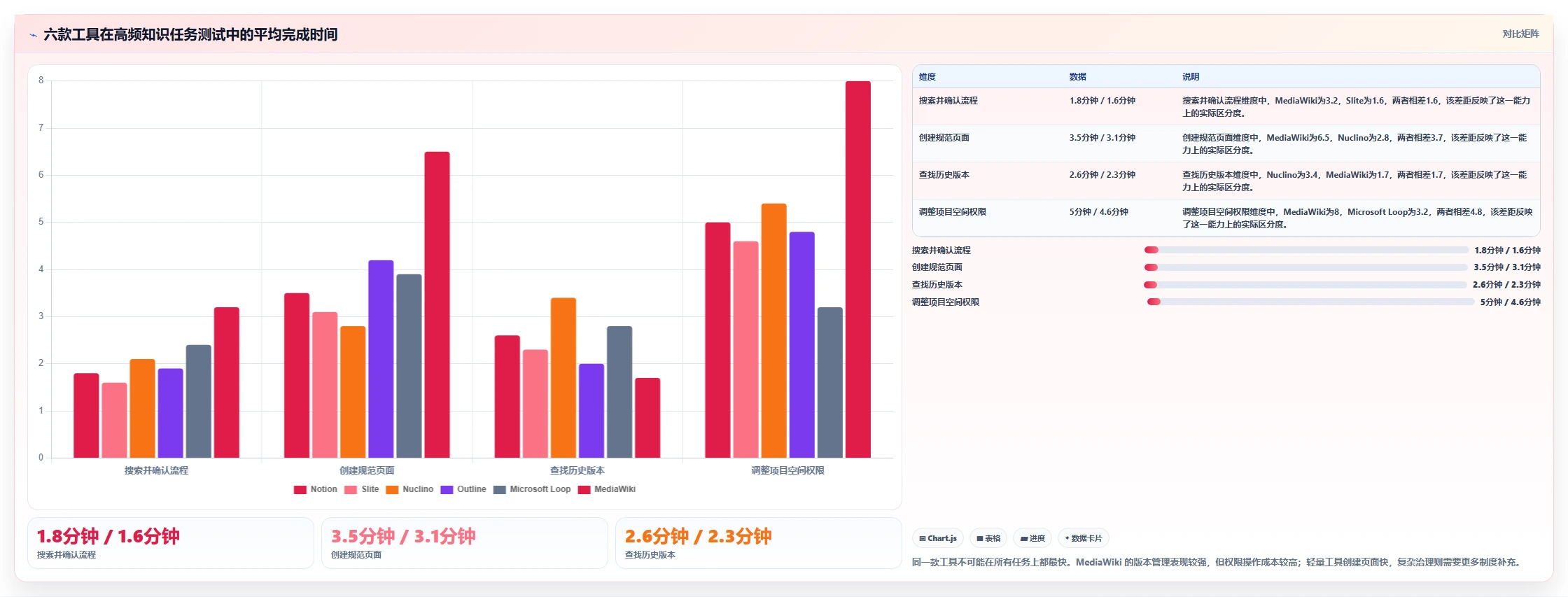Select the 搜索并确认流程 cell in the table
Image resolution: width=1568 pixels, height=597 pixels.
[x=948, y=101]
